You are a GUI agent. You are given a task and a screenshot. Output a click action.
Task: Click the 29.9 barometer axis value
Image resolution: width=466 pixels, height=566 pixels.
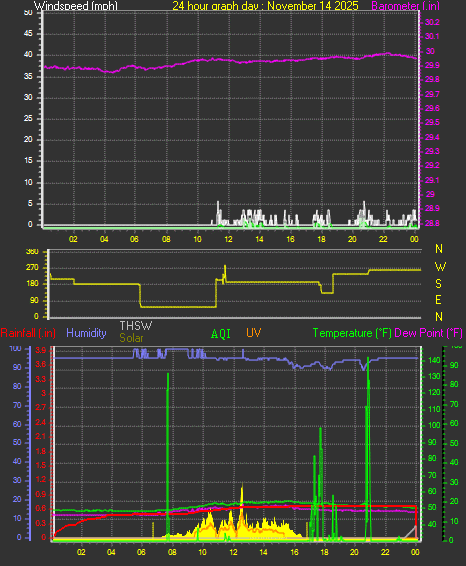[x=432, y=65]
